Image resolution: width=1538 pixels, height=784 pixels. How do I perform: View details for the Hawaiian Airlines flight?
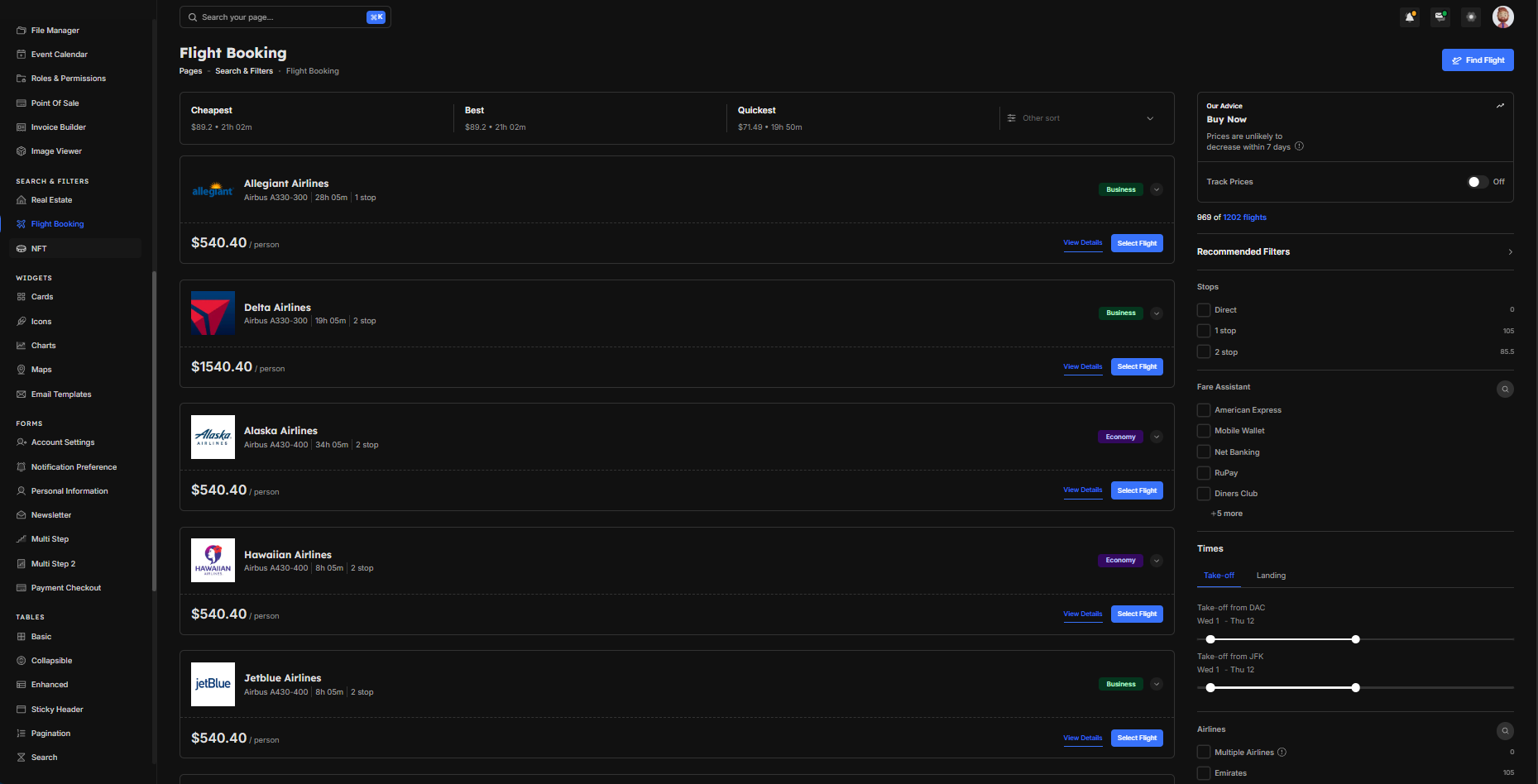point(1082,614)
